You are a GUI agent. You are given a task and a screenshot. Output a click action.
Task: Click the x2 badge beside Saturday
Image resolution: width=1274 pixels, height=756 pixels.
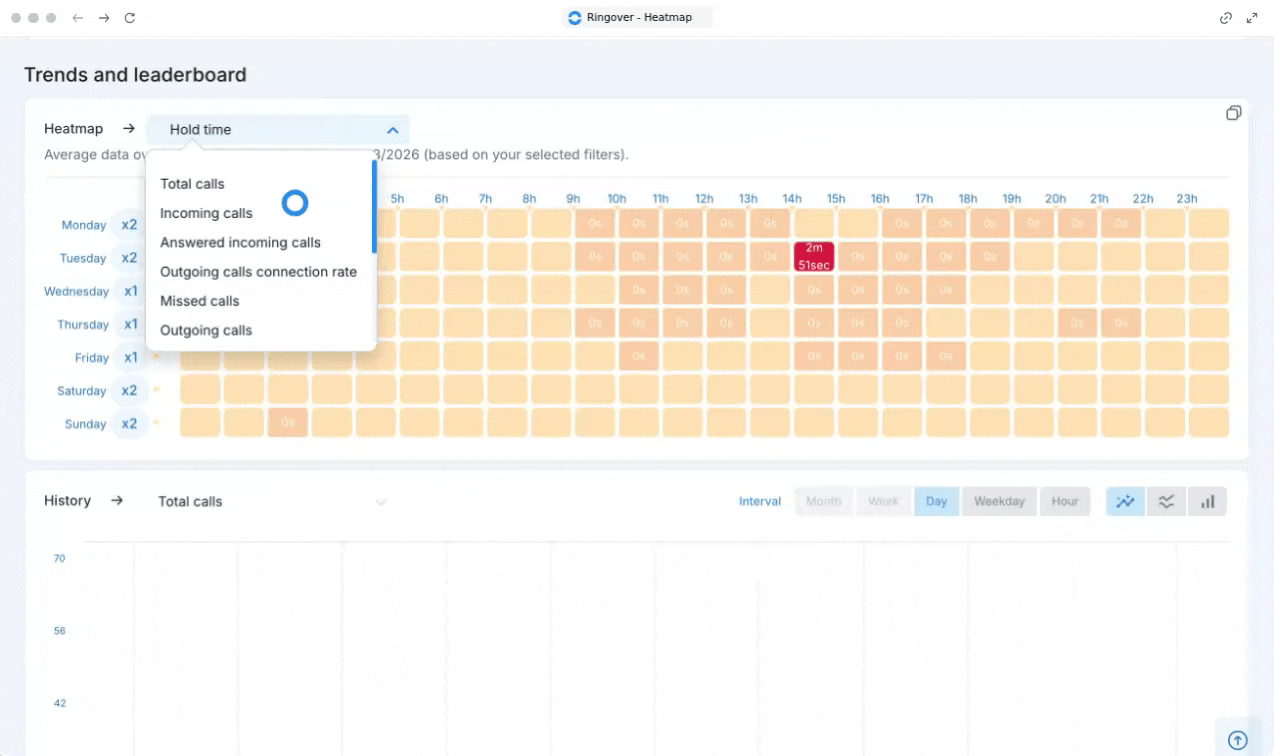click(x=129, y=391)
